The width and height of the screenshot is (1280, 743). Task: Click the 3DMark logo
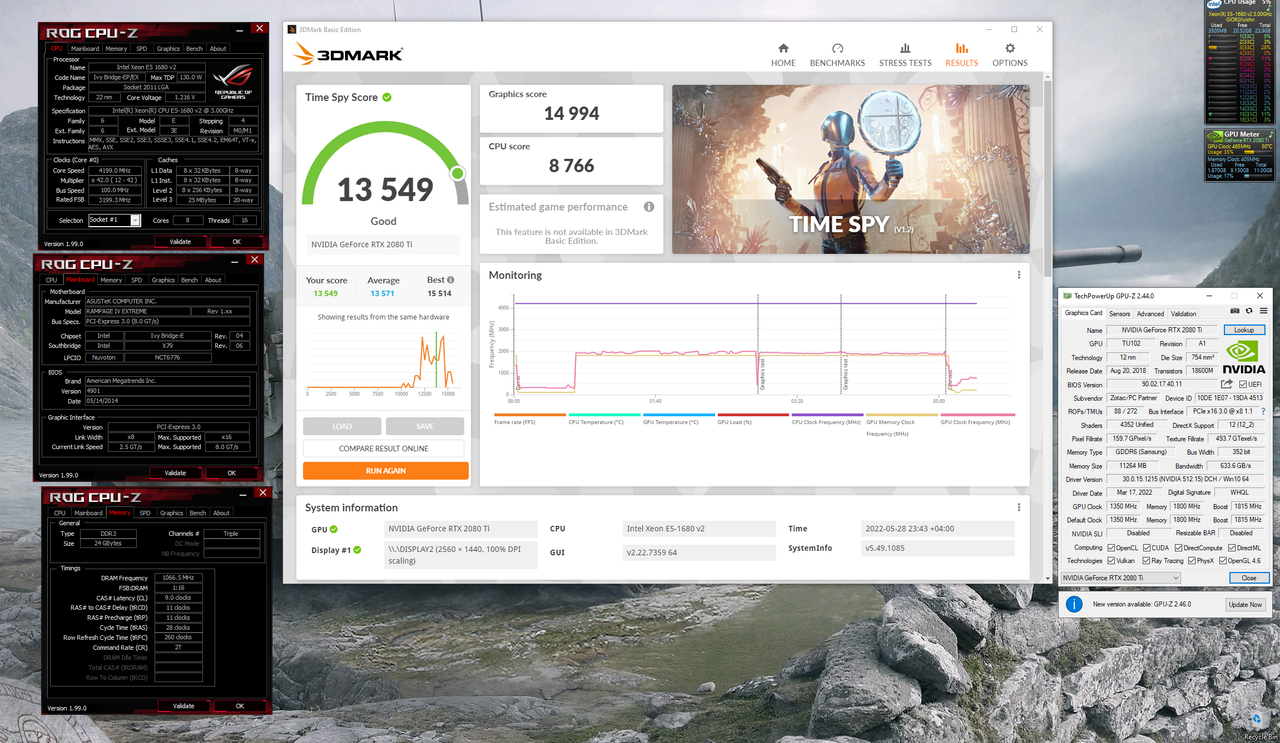[349, 54]
